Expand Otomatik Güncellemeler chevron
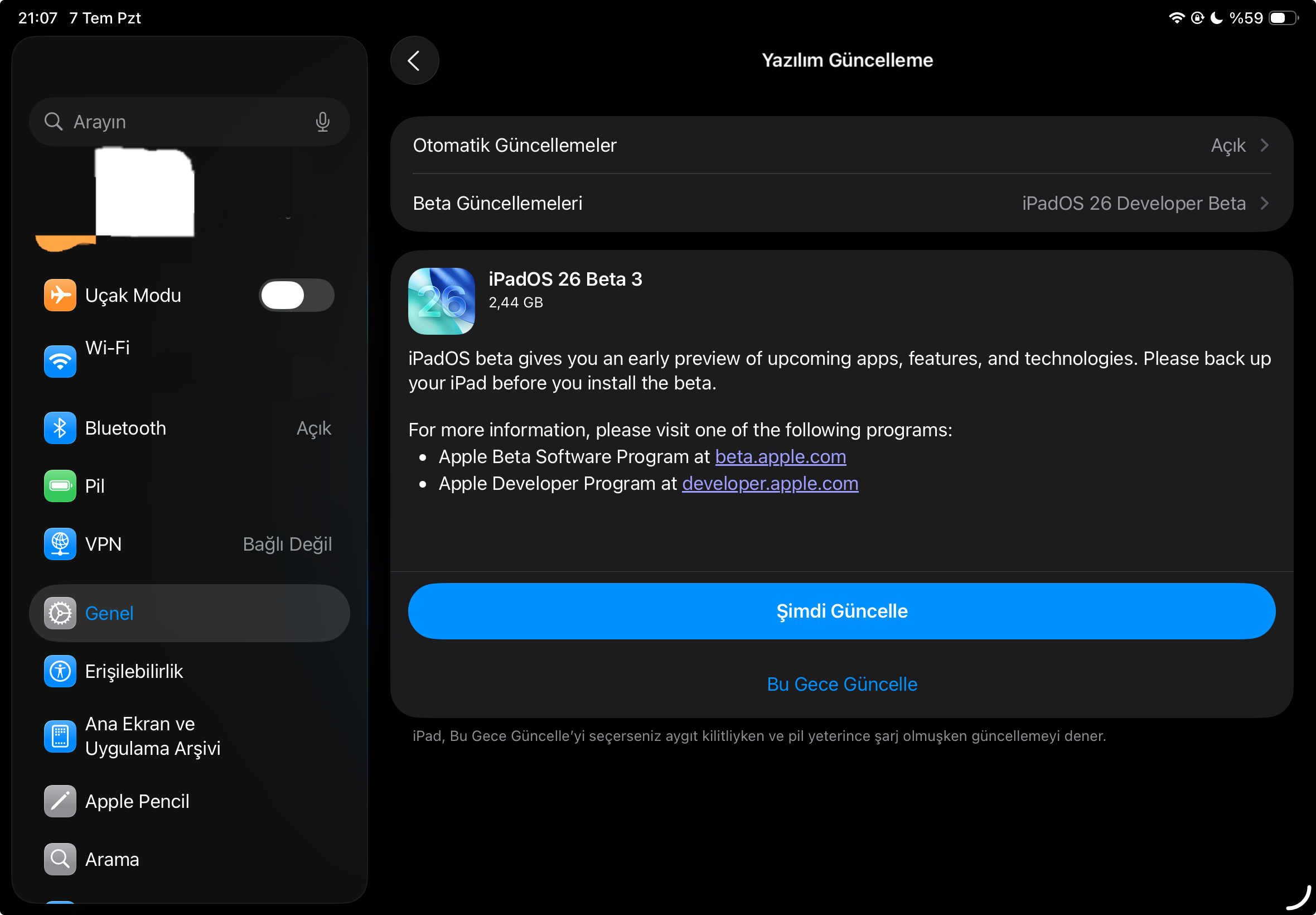The image size is (1316, 915). point(1265,145)
